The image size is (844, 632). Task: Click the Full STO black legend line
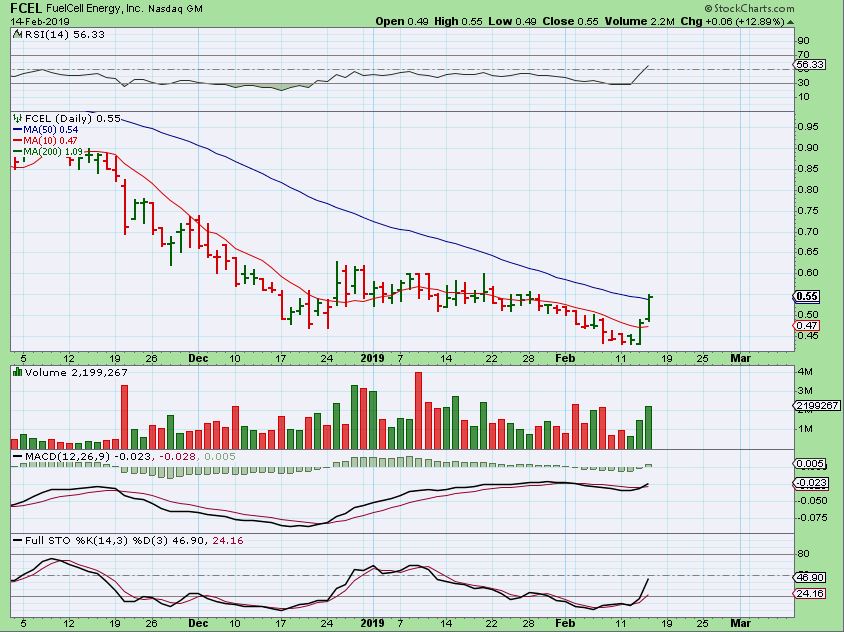pos(17,540)
